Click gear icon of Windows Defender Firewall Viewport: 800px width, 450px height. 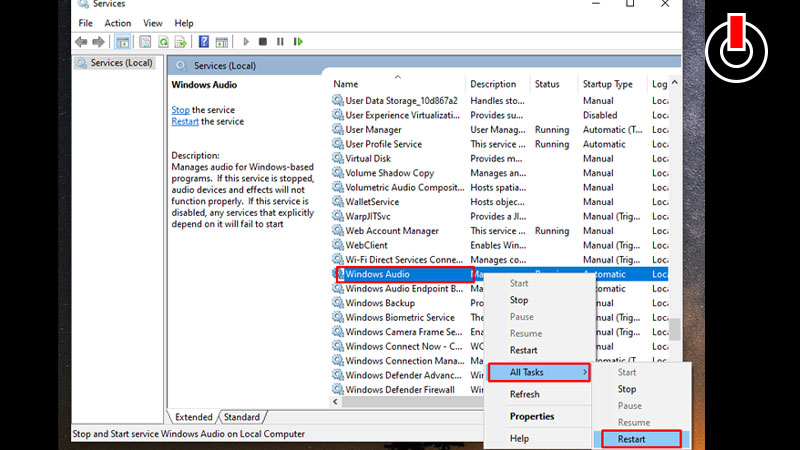[x=338, y=389]
